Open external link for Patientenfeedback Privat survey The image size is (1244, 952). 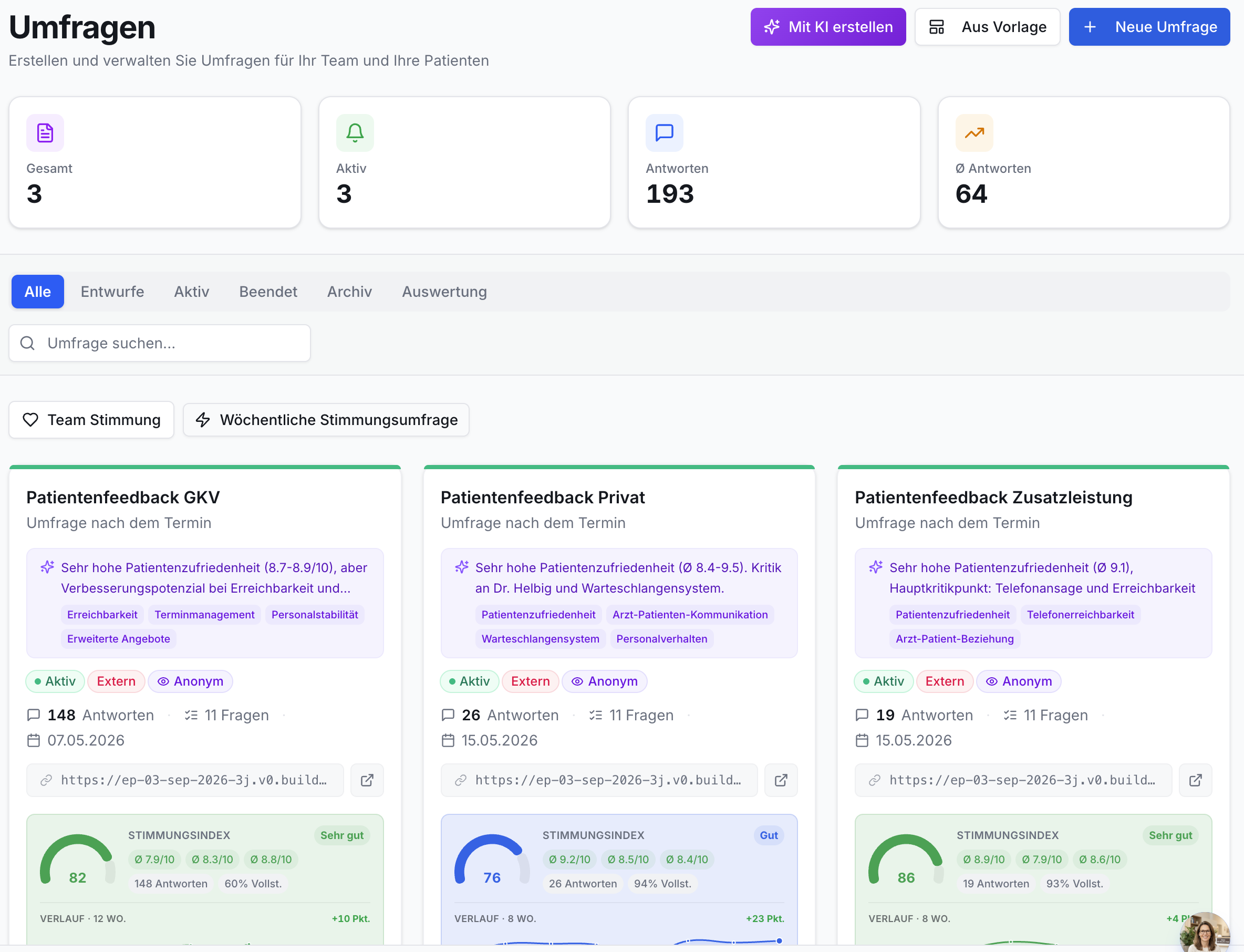(x=781, y=780)
